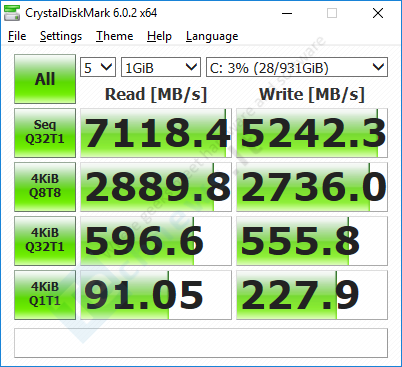Open the Language menu
Image resolution: width=402 pixels, height=367 pixels.
pyautogui.click(x=212, y=36)
